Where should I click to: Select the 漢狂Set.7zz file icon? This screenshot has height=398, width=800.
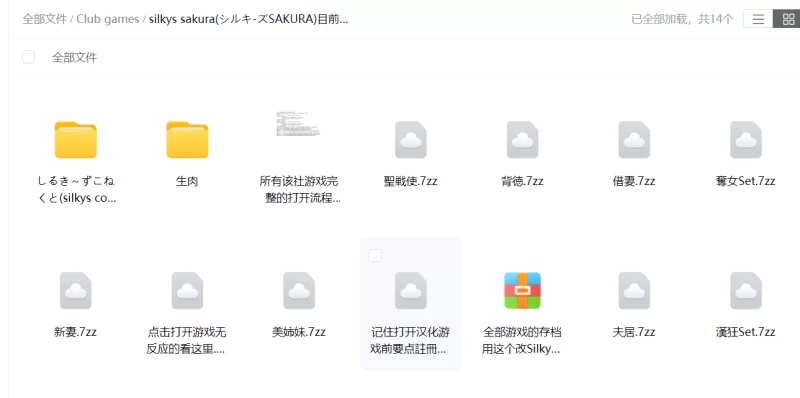pyautogui.click(x=746, y=290)
